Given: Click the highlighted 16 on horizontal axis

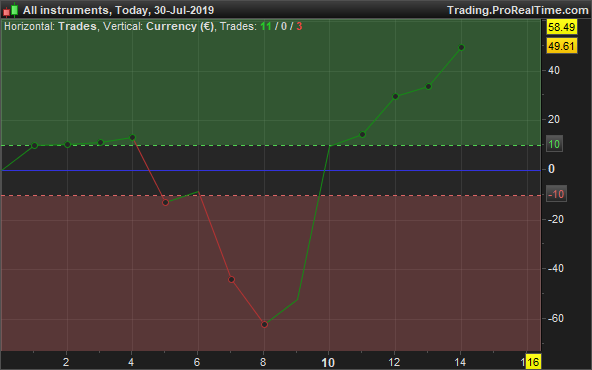Looking at the screenshot, I should [533, 362].
